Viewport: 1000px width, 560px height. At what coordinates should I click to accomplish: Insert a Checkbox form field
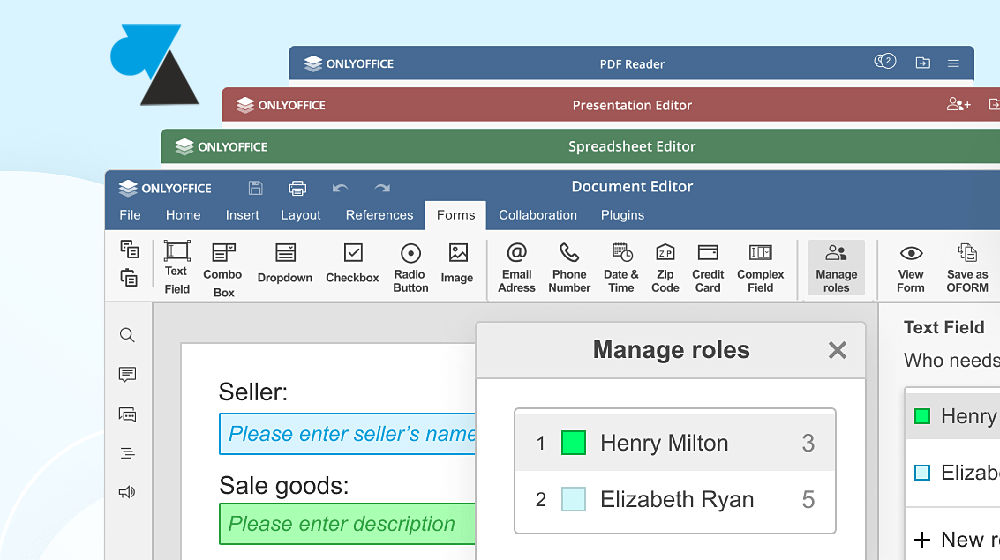pyautogui.click(x=353, y=263)
